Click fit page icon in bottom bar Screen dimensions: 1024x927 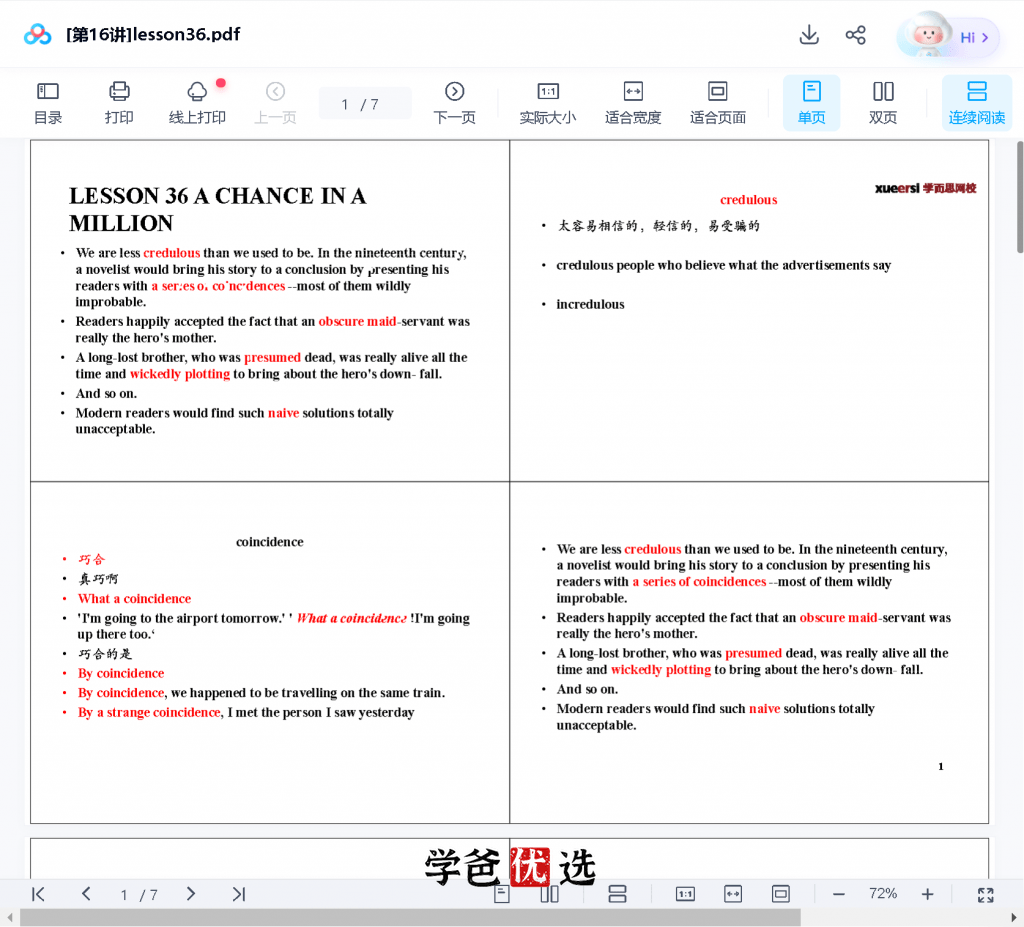[x=780, y=894]
